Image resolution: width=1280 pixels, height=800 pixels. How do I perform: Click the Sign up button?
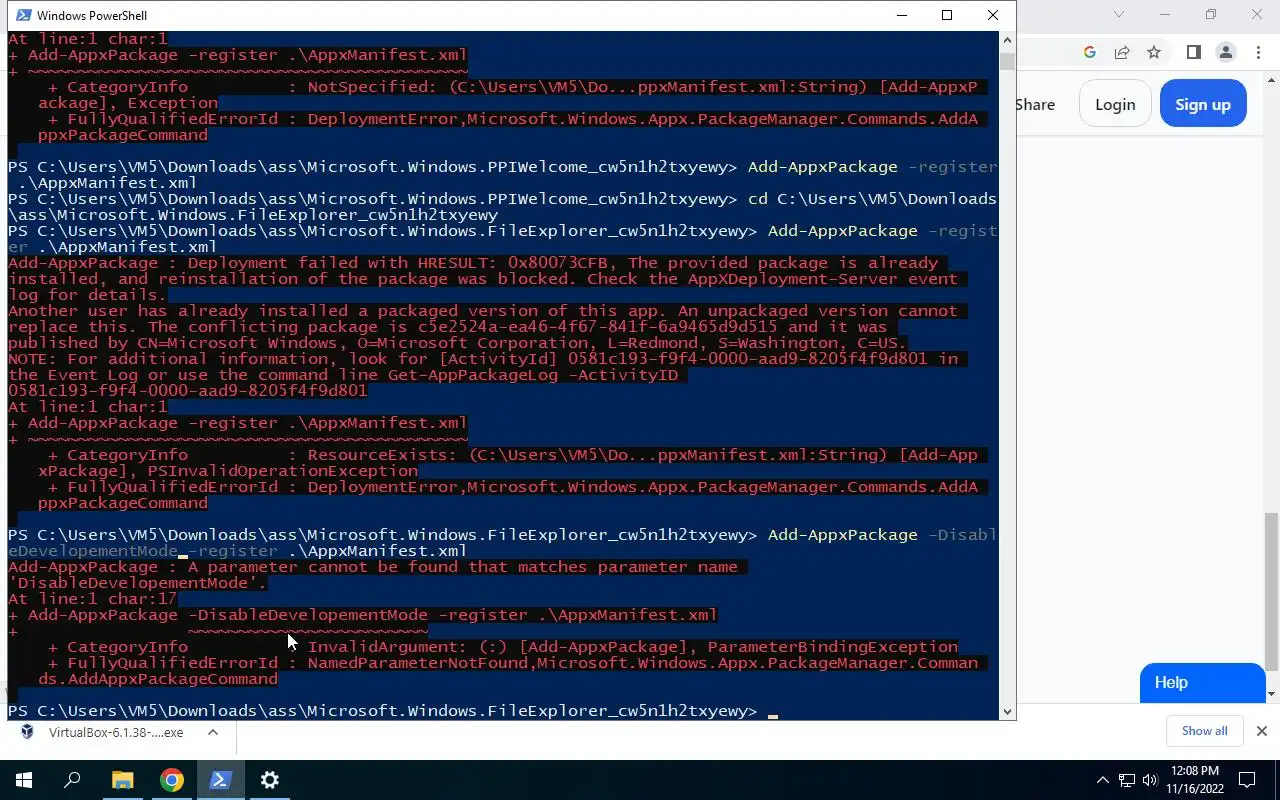(x=1203, y=104)
